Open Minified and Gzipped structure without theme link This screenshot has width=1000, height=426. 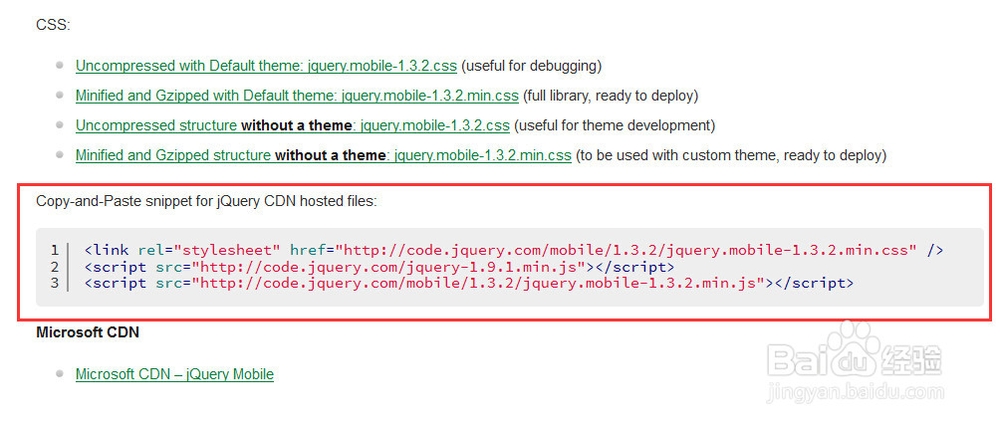tap(323, 155)
